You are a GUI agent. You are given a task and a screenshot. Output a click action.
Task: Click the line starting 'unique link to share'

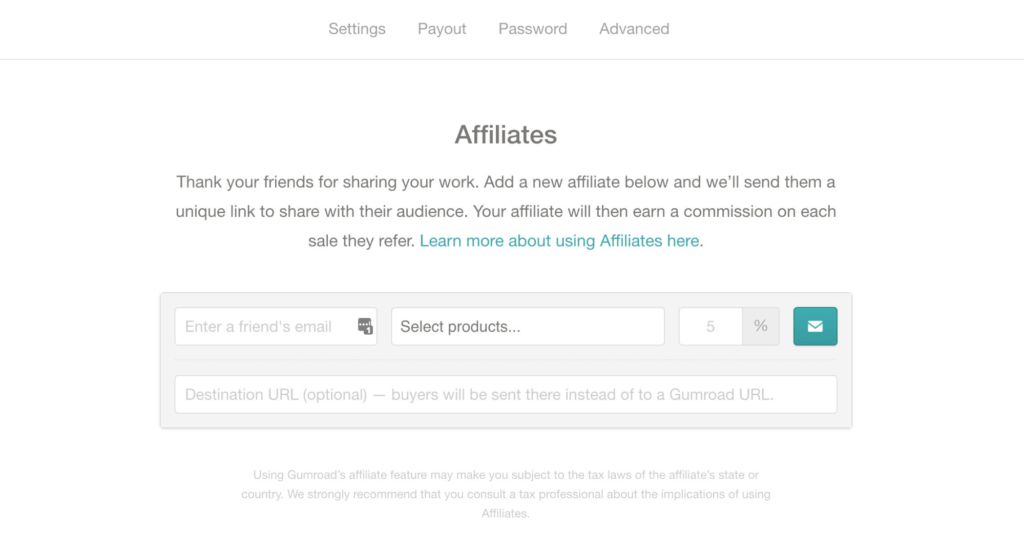point(505,211)
